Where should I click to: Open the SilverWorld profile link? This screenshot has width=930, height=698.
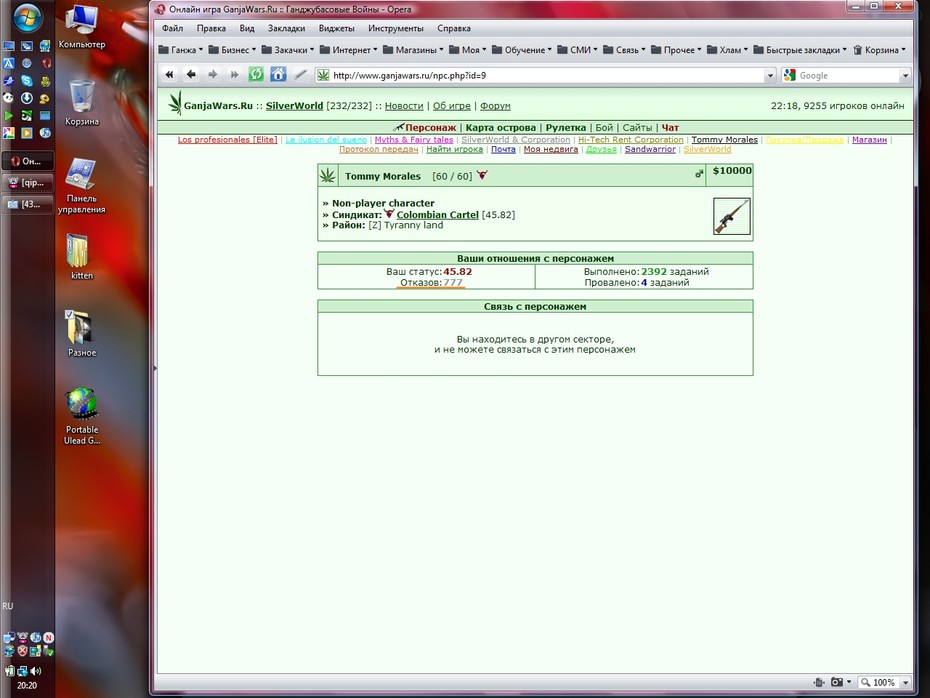point(294,106)
